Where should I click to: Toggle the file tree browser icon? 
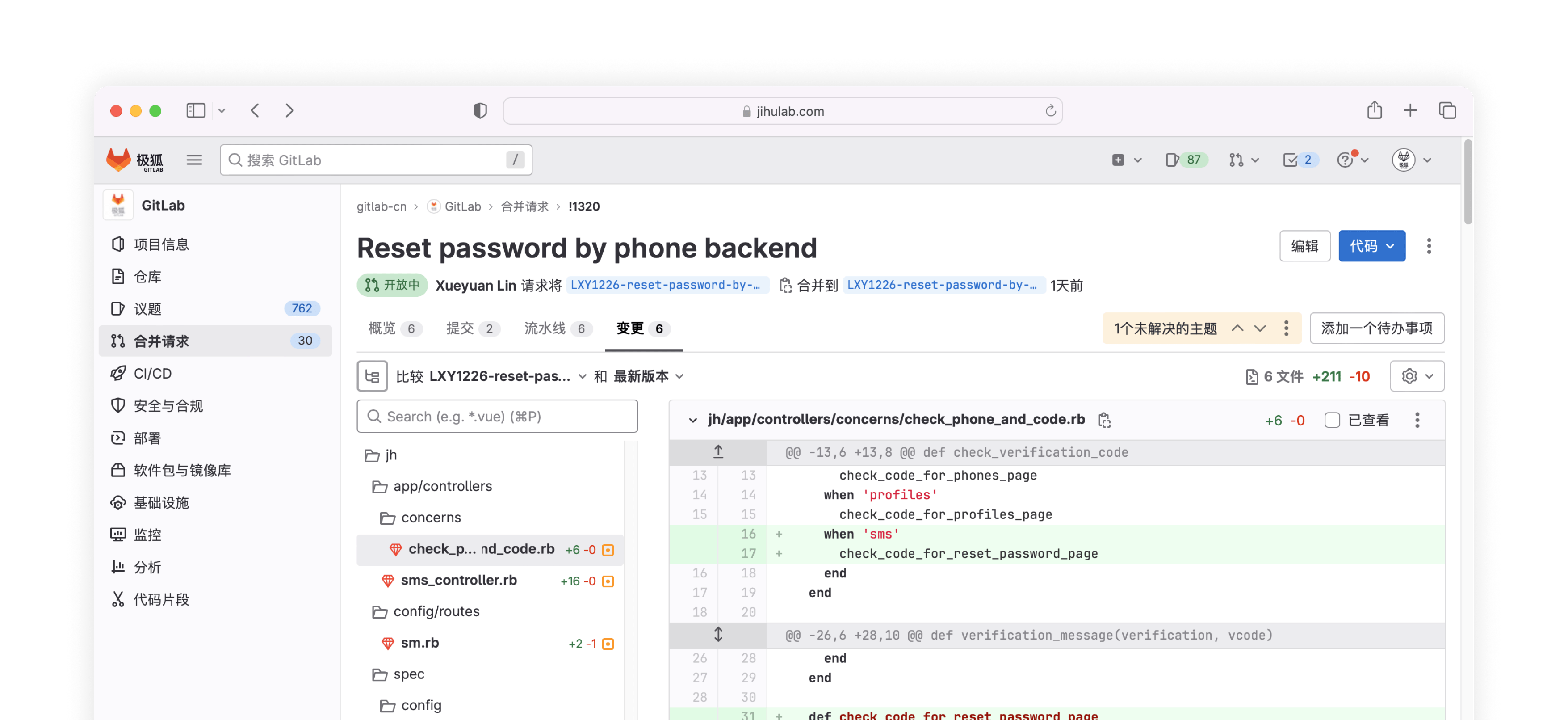(x=372, y=376)
